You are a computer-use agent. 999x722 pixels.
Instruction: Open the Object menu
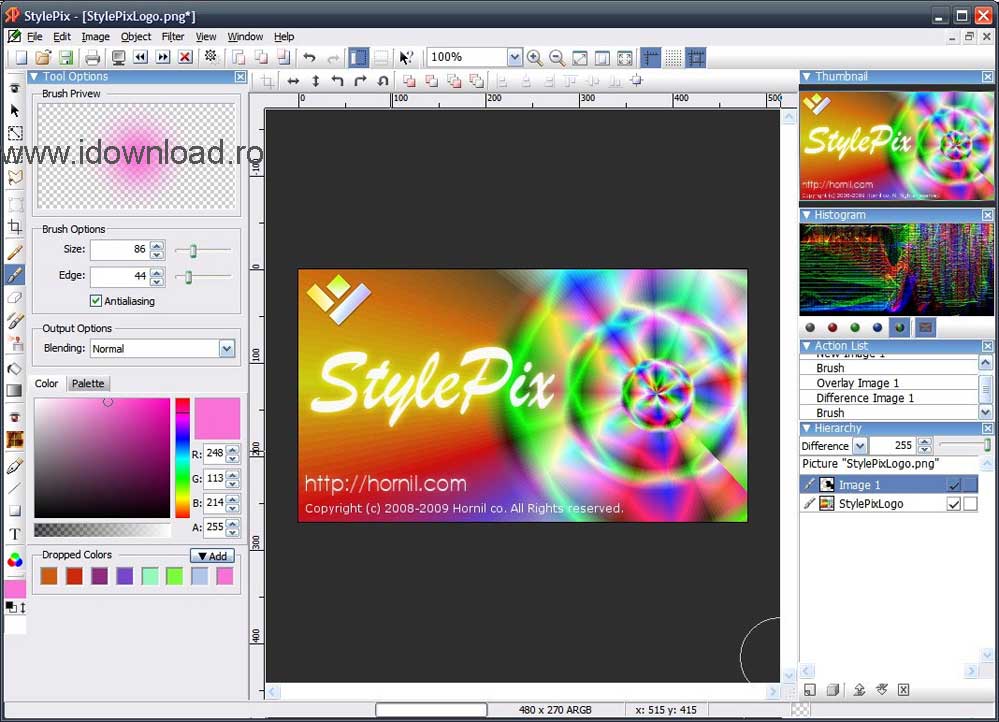(136, 37)
